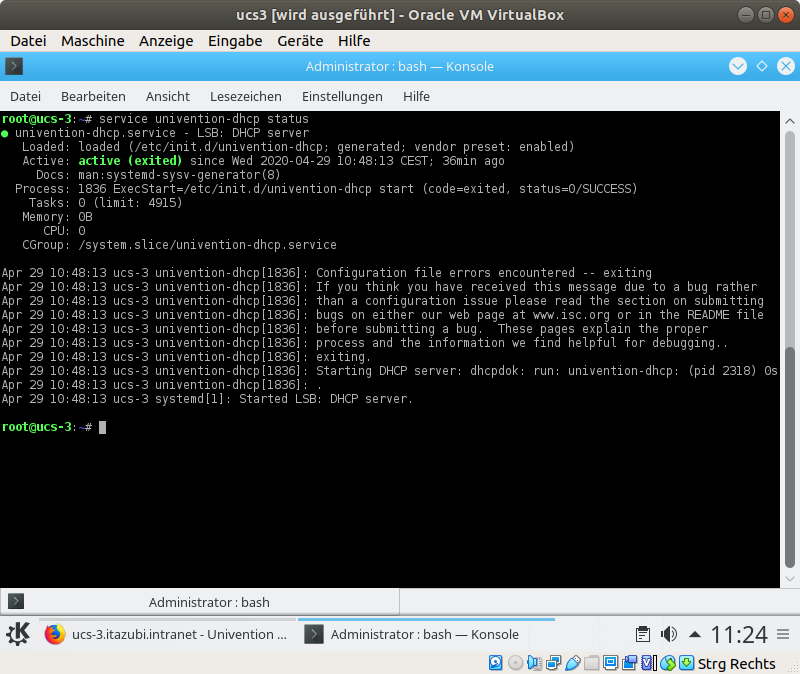Image resolution: width=800 pixels, height=674 pixels.
Task: Open VirtualBox Datei menu
Action: [x=28, y=41]
